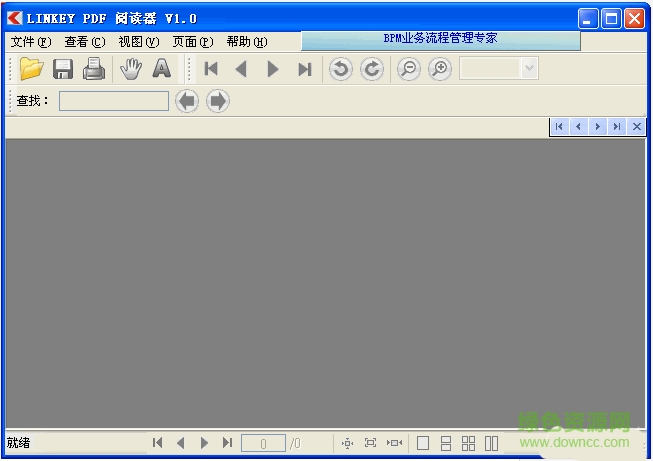The height and width of the screenshot is (461, 653).
Task: Click the 查找 search input field
Action: pyautogui.click(x=113, y=101)
